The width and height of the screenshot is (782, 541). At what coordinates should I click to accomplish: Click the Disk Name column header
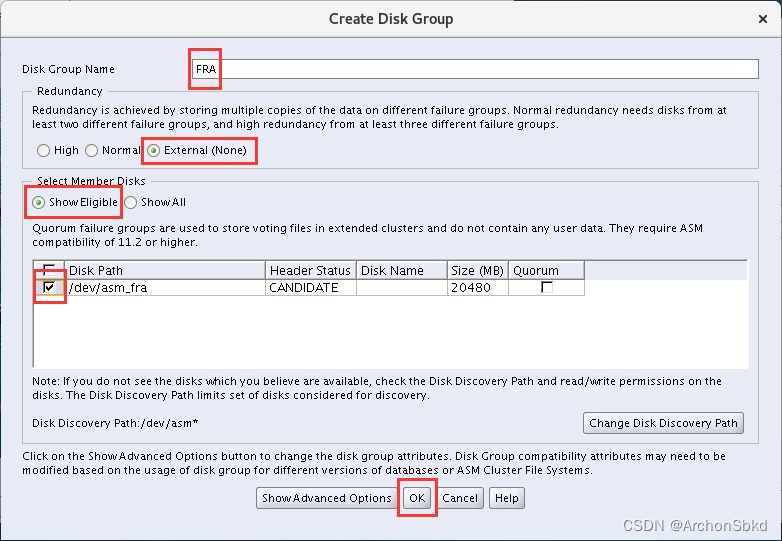[x=402, y=270]
